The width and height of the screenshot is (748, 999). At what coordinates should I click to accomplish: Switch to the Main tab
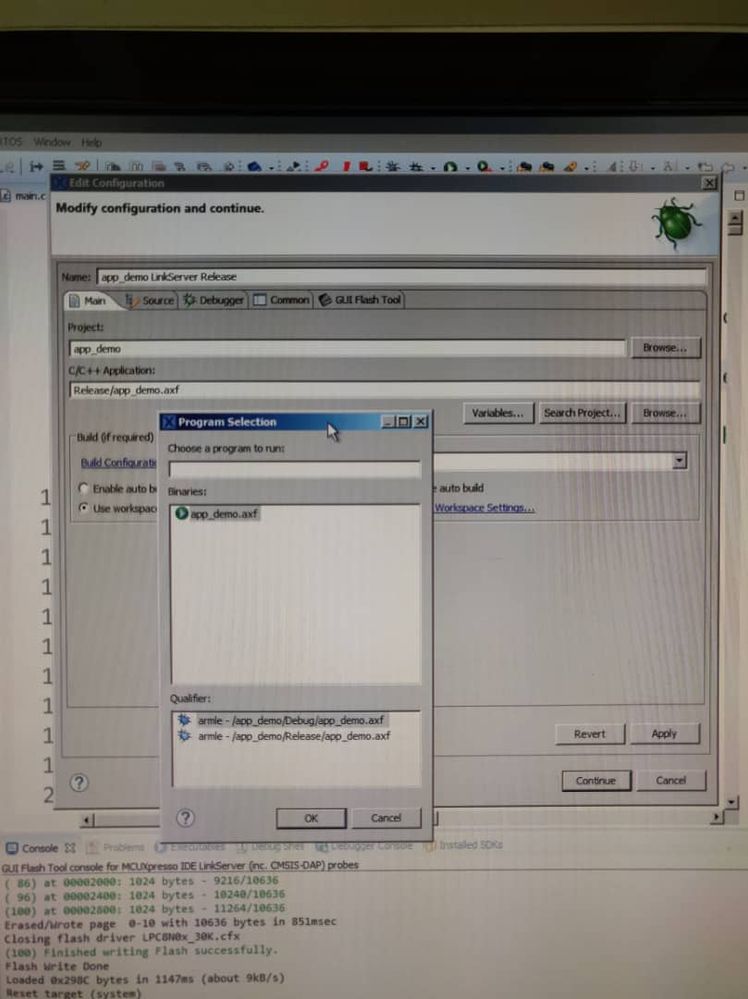click(x=88, y=300)
